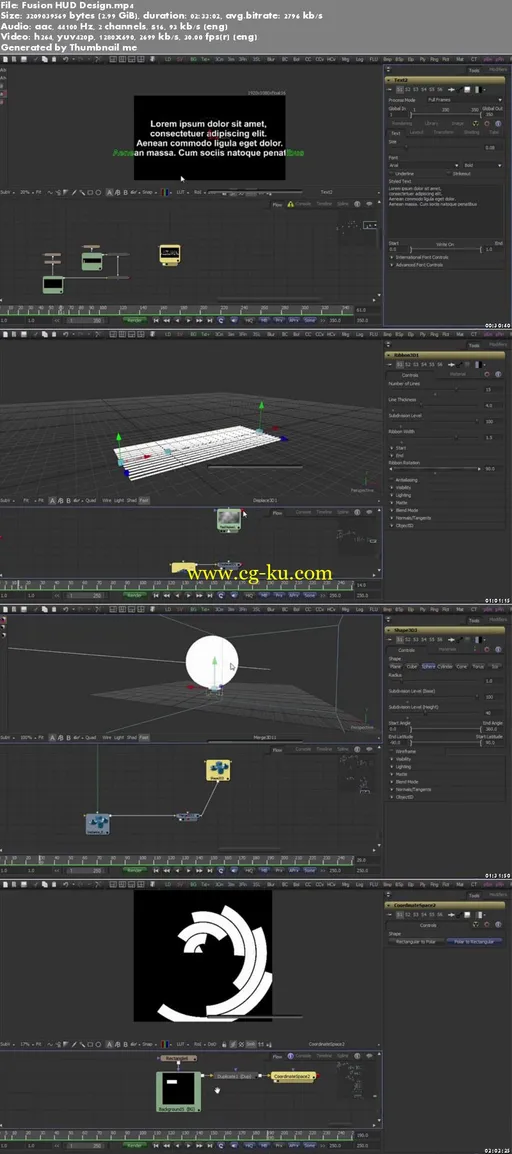This screenshot has width=512, height=1154.
Task: Choose the Cone shape in Shape3D controls
Action: pos(462,666)
